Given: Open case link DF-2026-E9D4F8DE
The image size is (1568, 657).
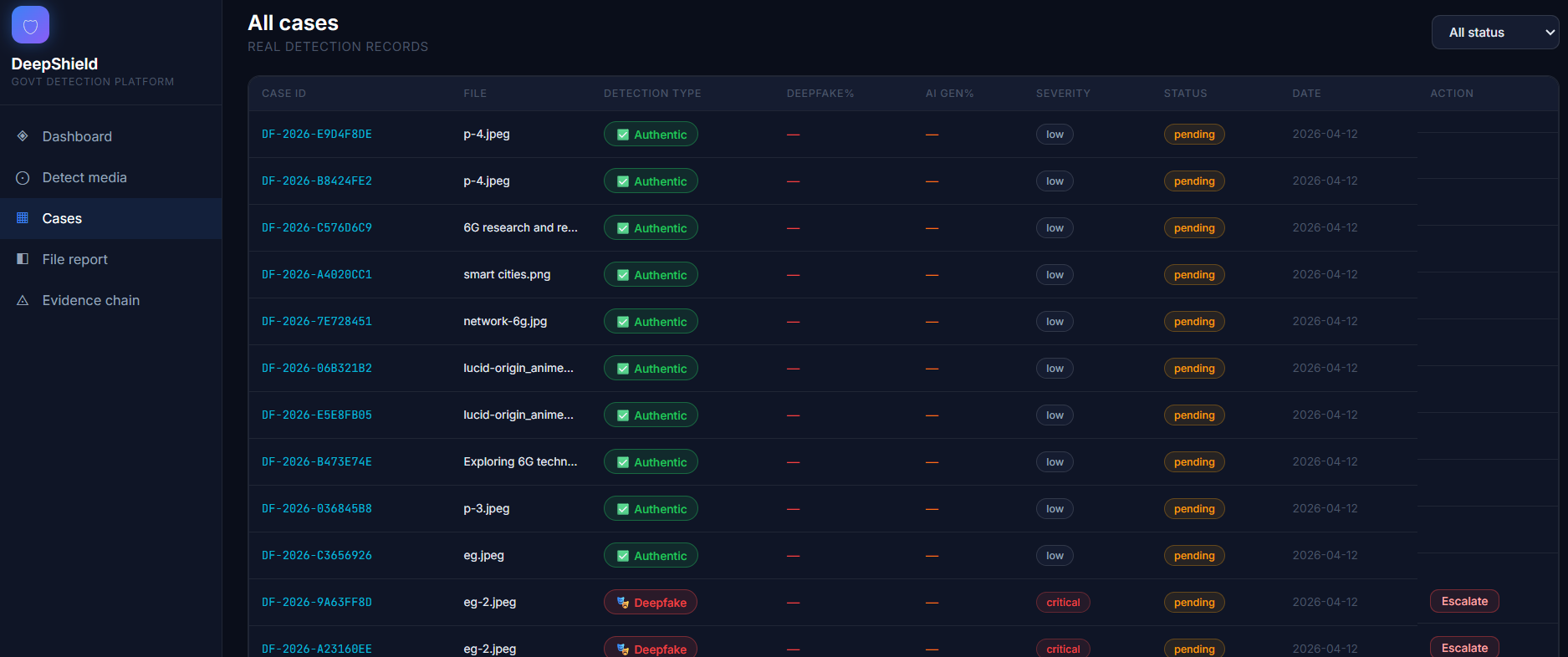Looking at the screenshot, I should [x=317, y=134].
